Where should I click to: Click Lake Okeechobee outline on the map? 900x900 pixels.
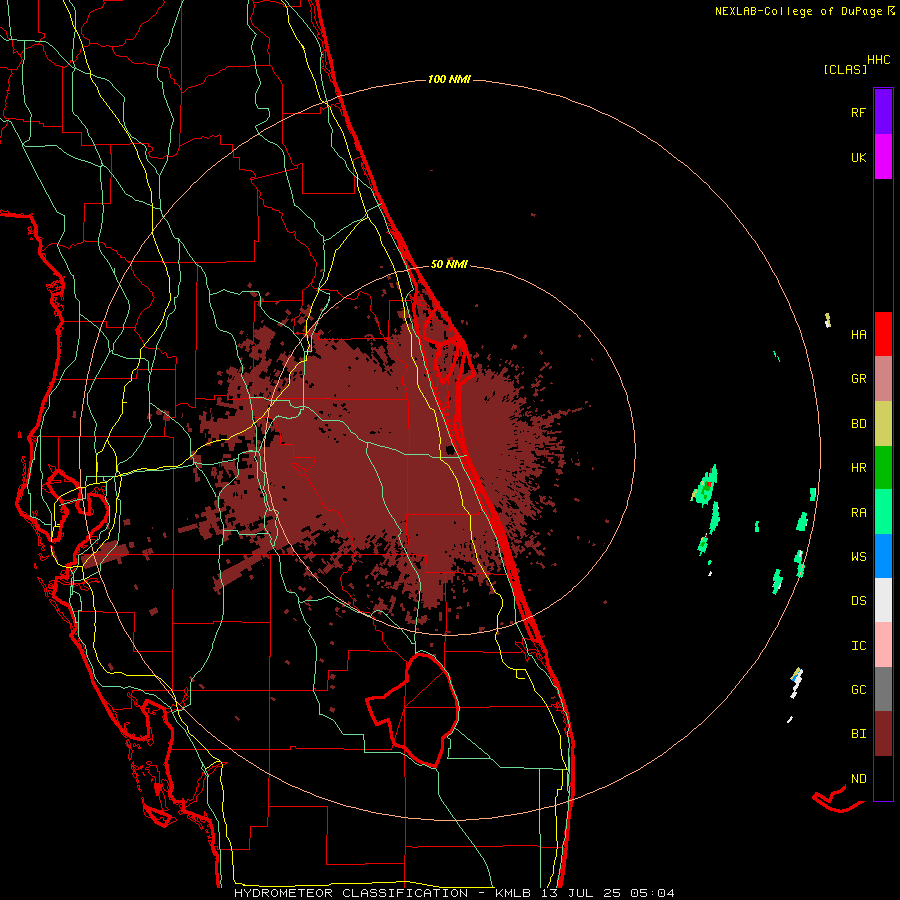[413, 709]
